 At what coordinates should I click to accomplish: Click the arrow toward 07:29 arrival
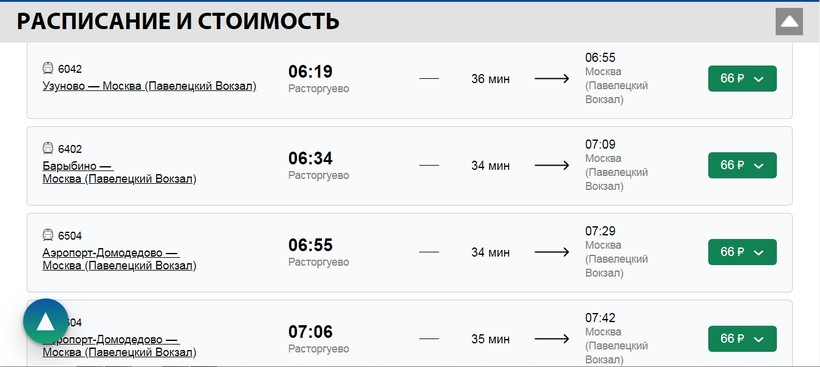click(x=552, y=252)
